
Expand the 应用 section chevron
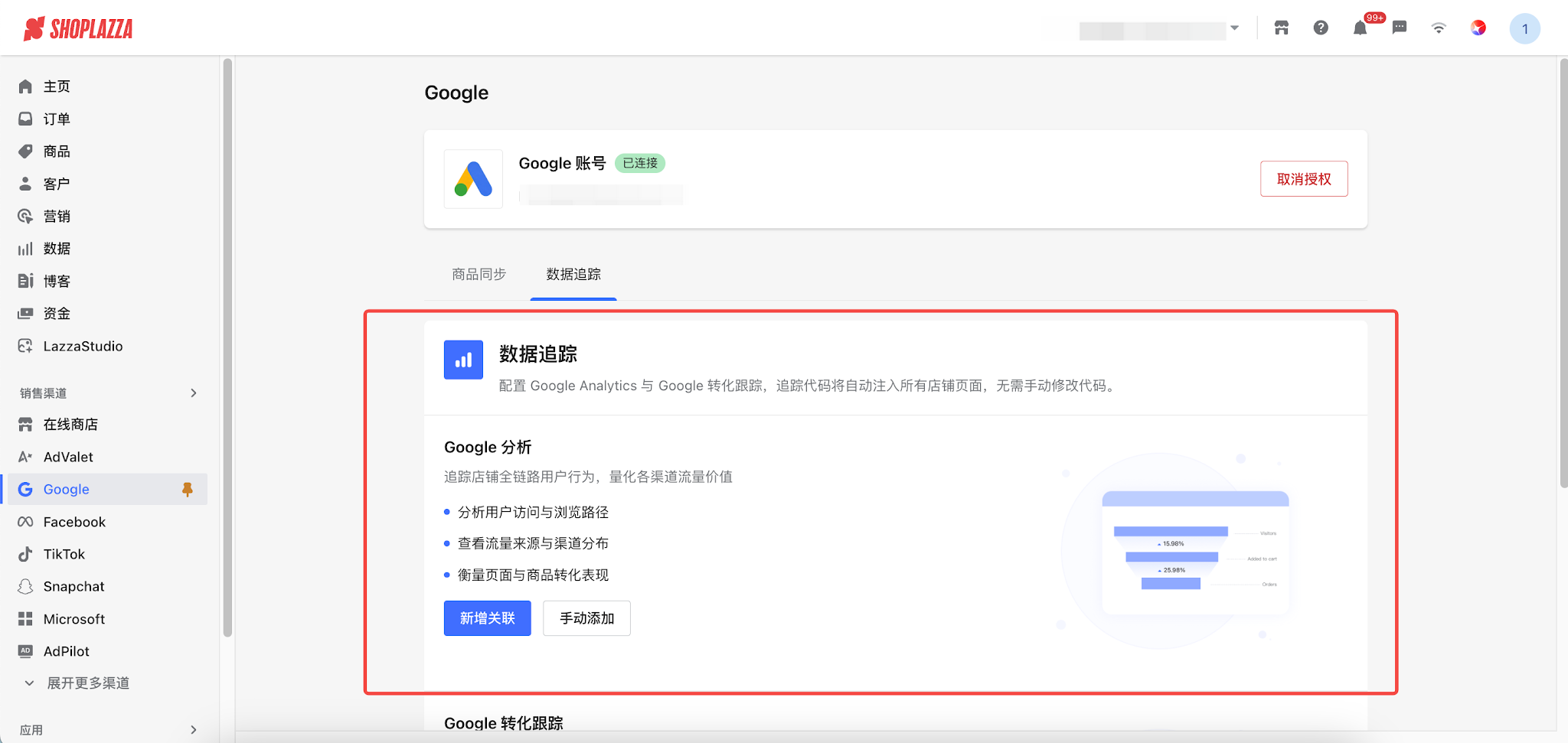(x=194, y=730)
